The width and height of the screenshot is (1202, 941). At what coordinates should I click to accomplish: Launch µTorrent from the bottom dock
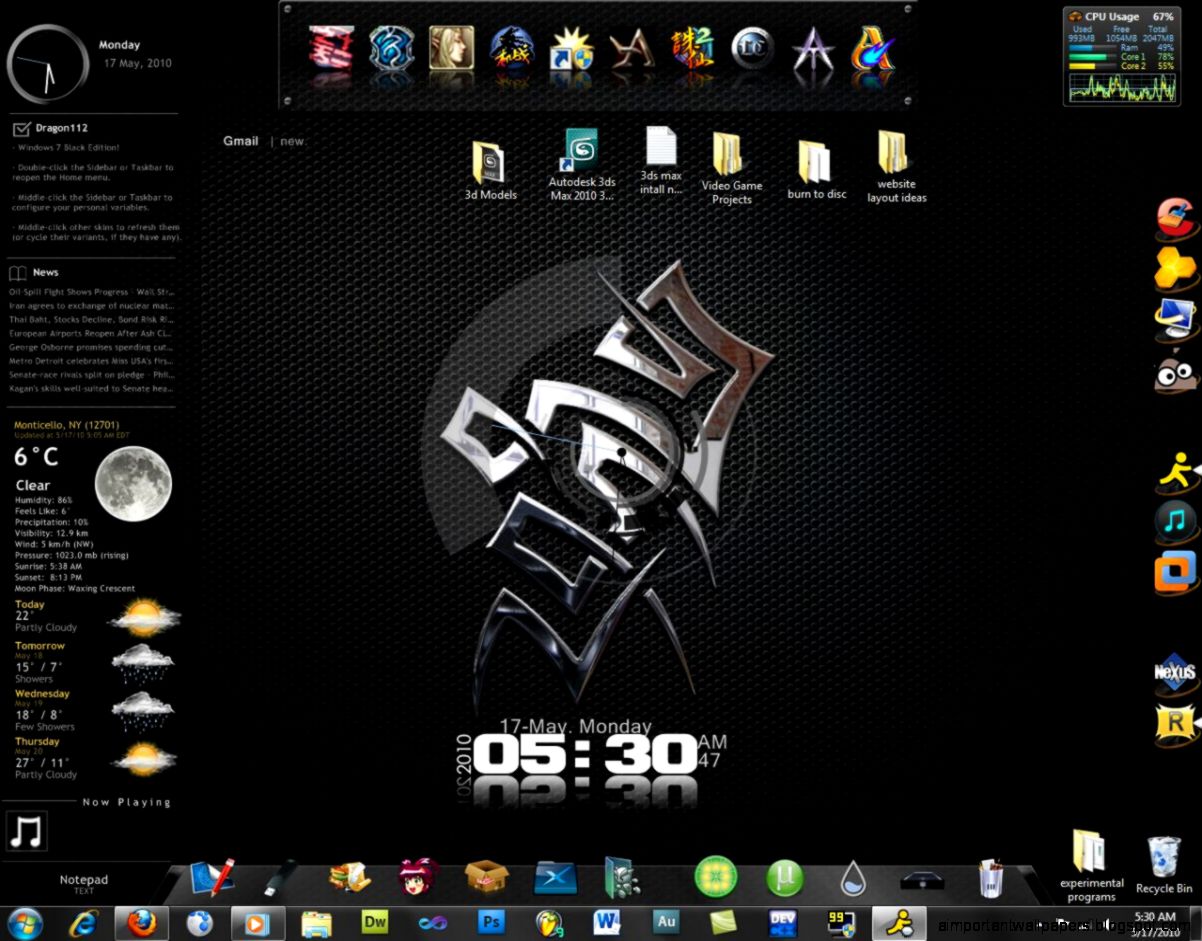pos(786,880)
